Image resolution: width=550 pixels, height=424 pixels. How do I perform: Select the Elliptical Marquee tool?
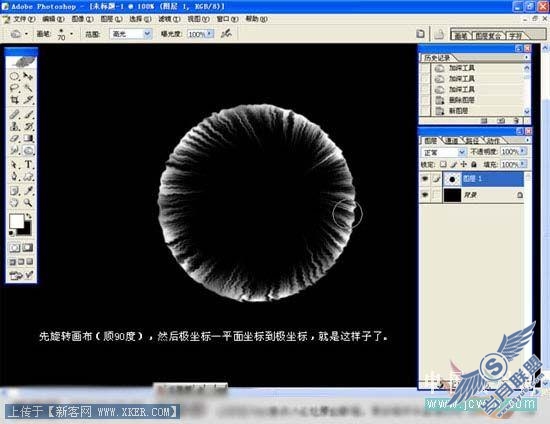click(14, 76)
